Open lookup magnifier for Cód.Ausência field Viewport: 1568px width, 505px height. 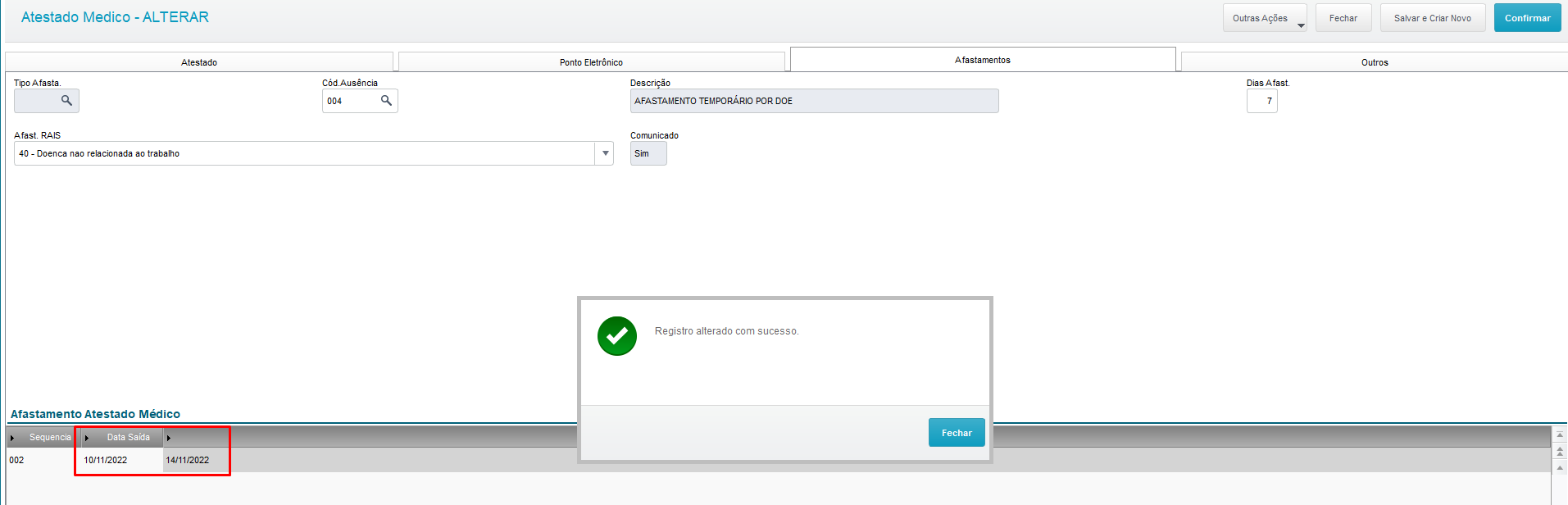[386, 101]
